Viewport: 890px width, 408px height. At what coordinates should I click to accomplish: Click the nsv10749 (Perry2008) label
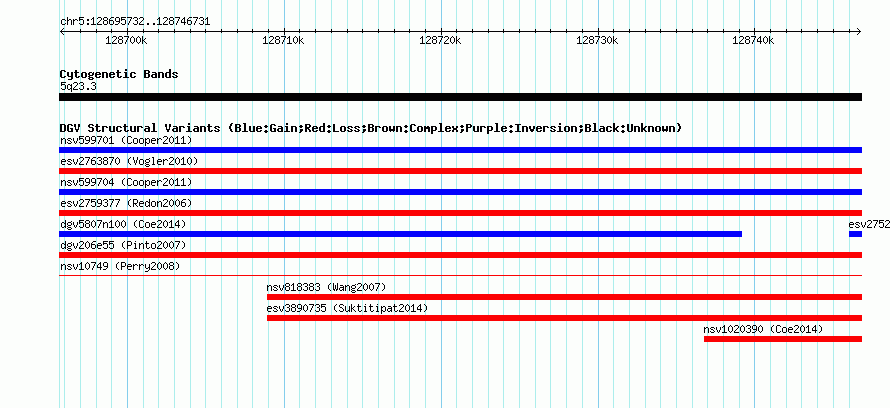pyautogui.click(x=120, y=266)
